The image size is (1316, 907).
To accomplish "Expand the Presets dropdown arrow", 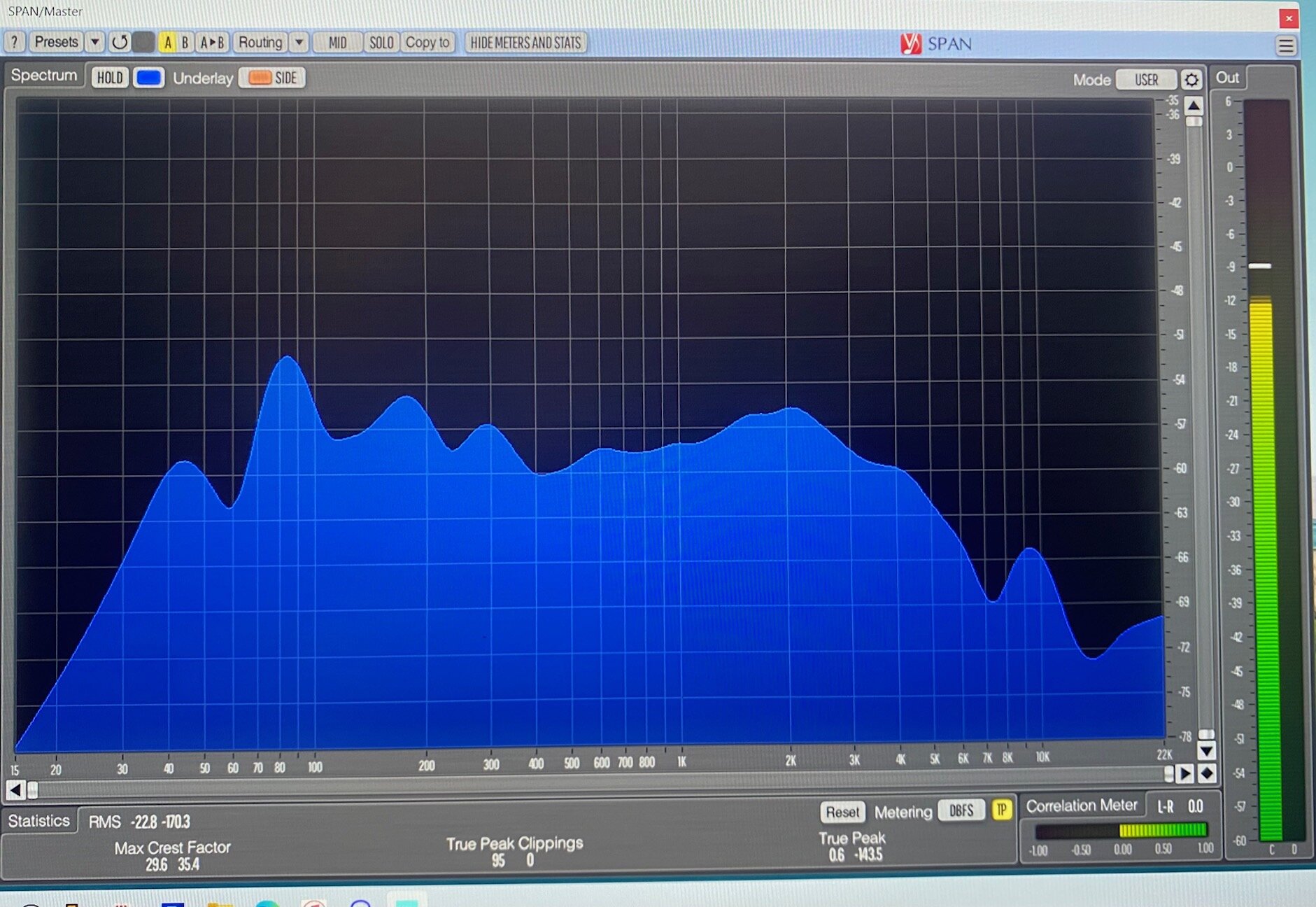I will coord(94,42).
